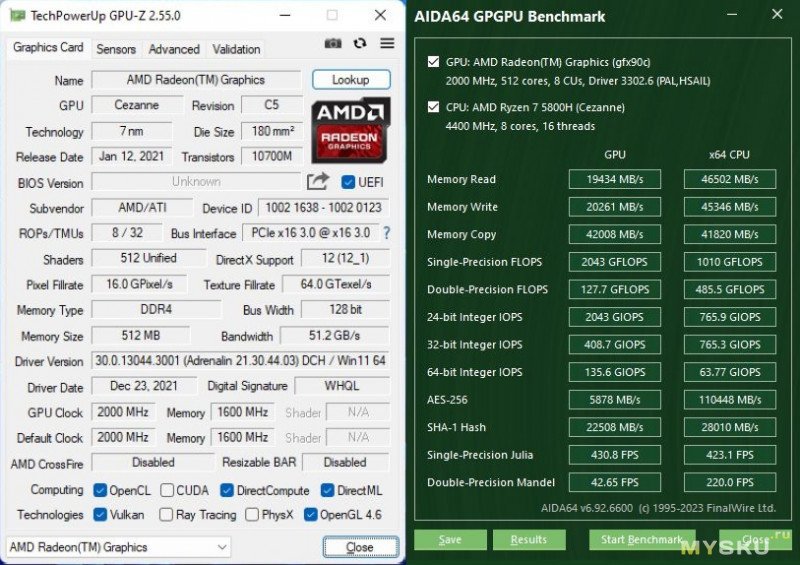Image resolution: width=800 pixels, height=565 pixels.
Task: Switch to the Sensors tab
Action: 116,50
